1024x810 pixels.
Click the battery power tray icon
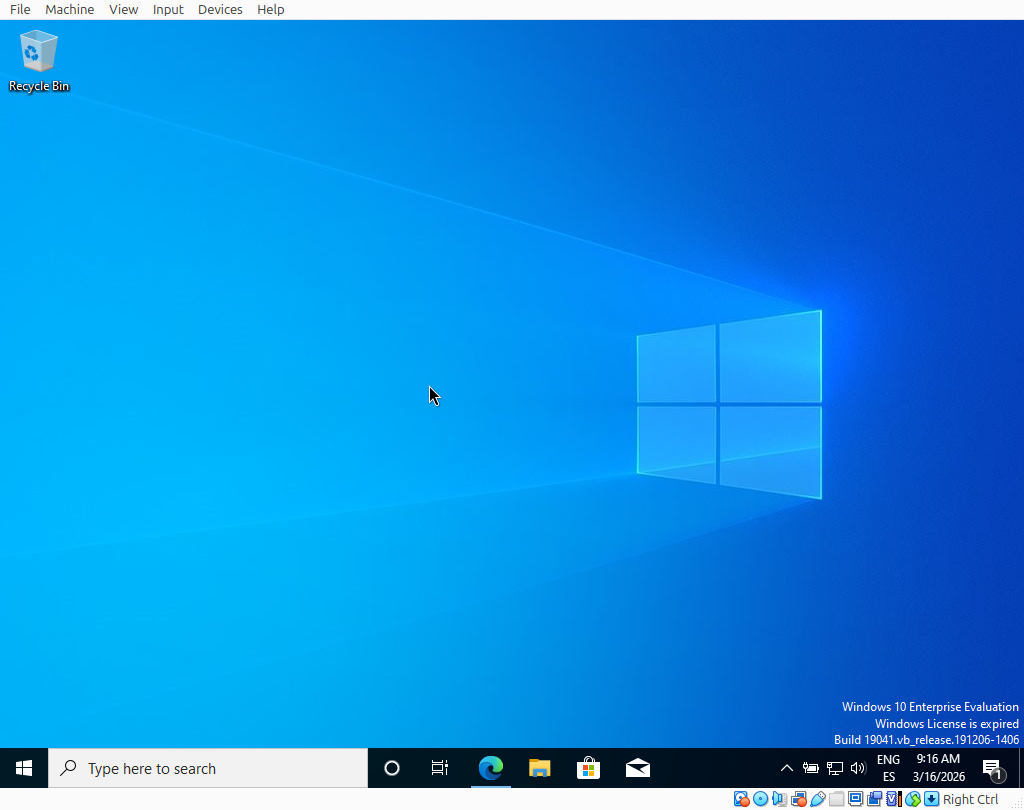click(x=811, y=768)
